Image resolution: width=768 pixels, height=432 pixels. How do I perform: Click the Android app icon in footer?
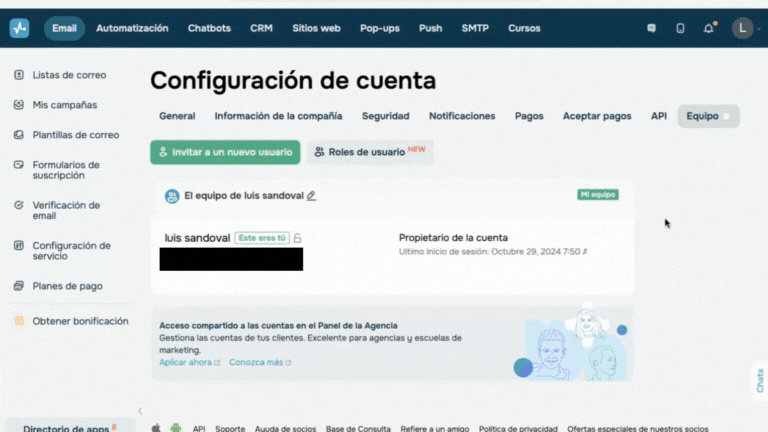coord(175,428)
